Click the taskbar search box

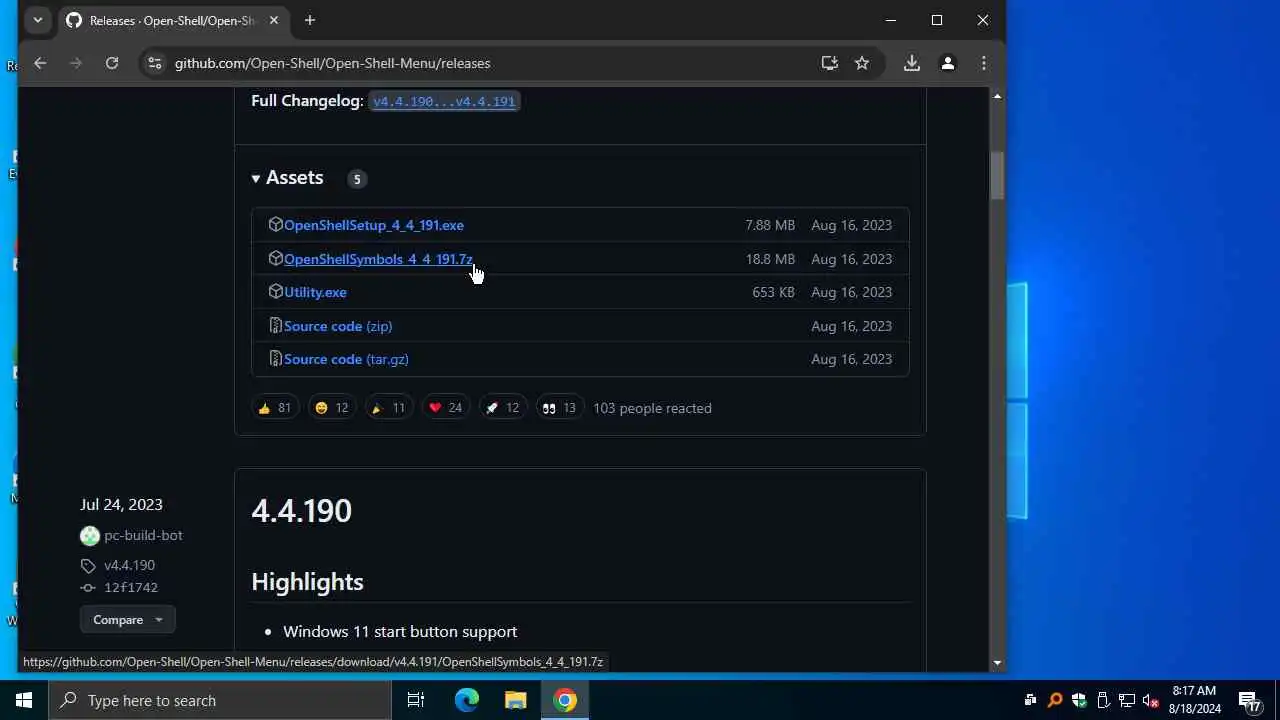point(219,700)
